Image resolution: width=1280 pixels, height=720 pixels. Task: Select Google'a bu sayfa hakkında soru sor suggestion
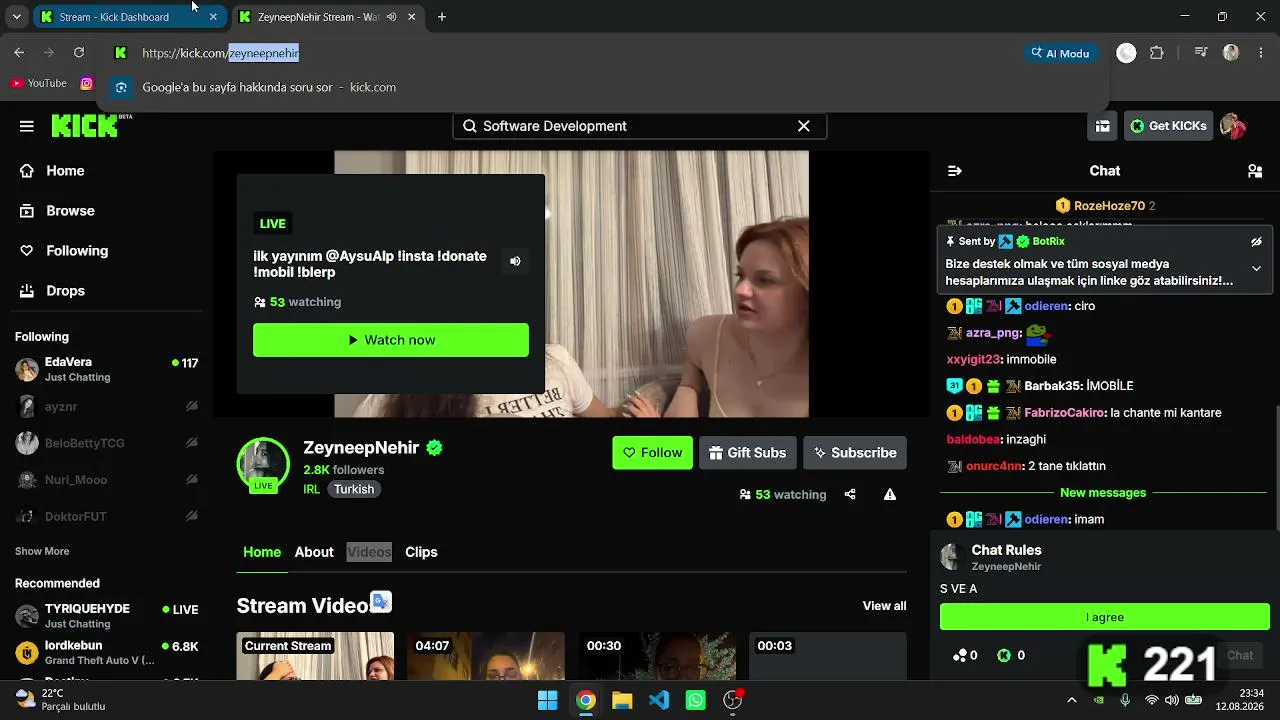coord(603,88)
